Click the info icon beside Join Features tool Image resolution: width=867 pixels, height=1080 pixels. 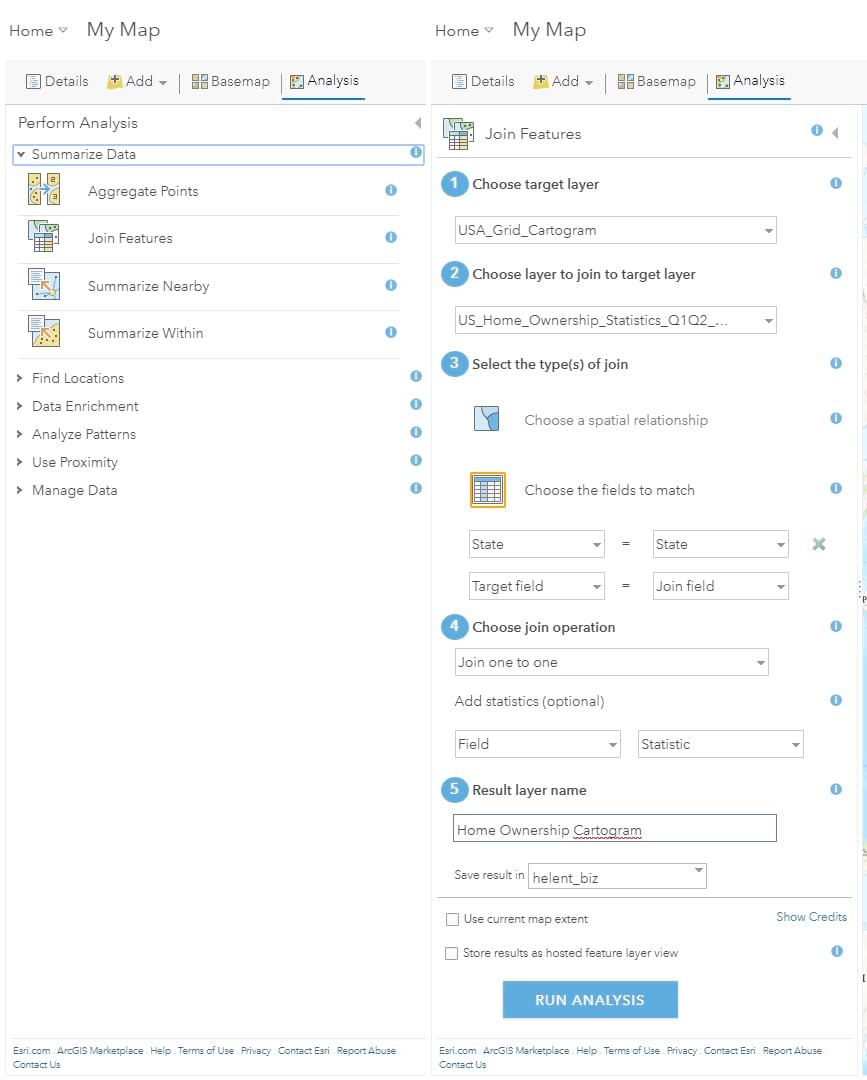[x=391, y=238]
